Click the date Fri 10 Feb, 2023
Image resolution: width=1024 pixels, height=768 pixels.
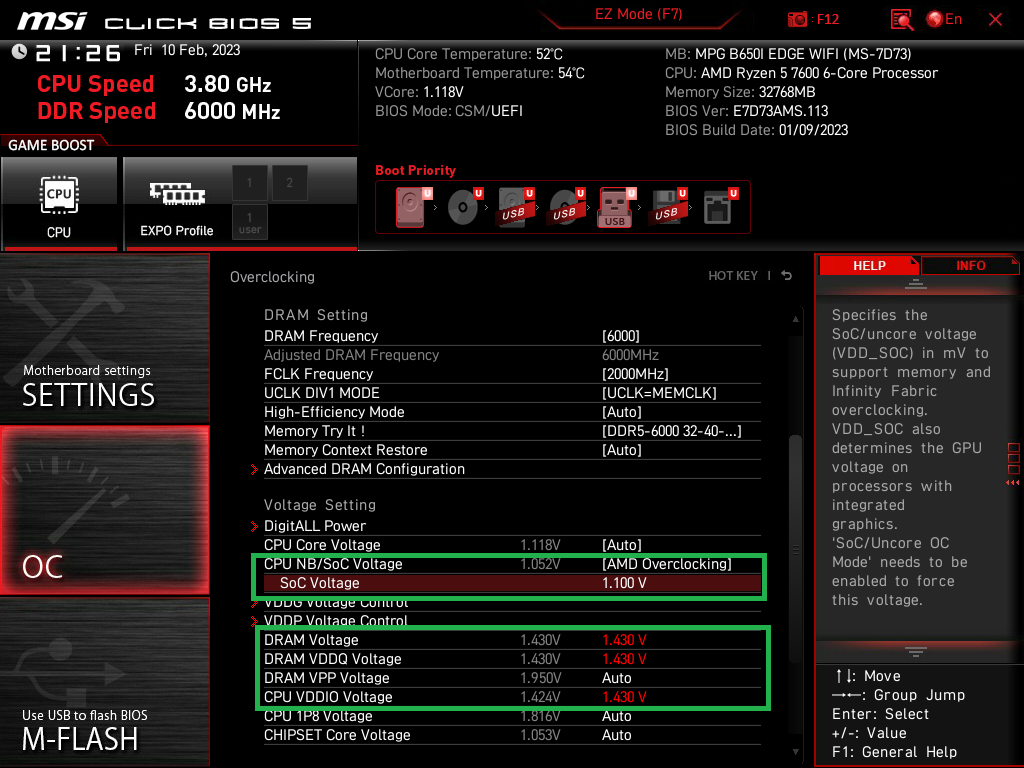coord(187,50)
